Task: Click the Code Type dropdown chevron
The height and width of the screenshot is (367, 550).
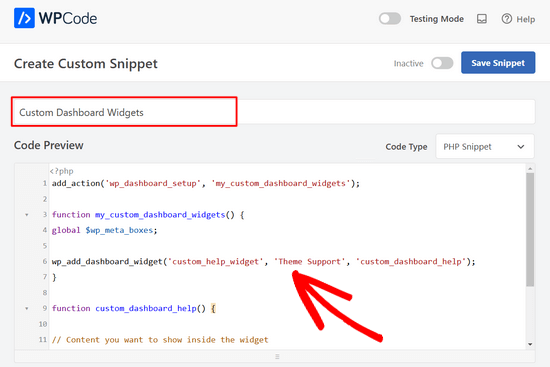Action: coord(521,147)
